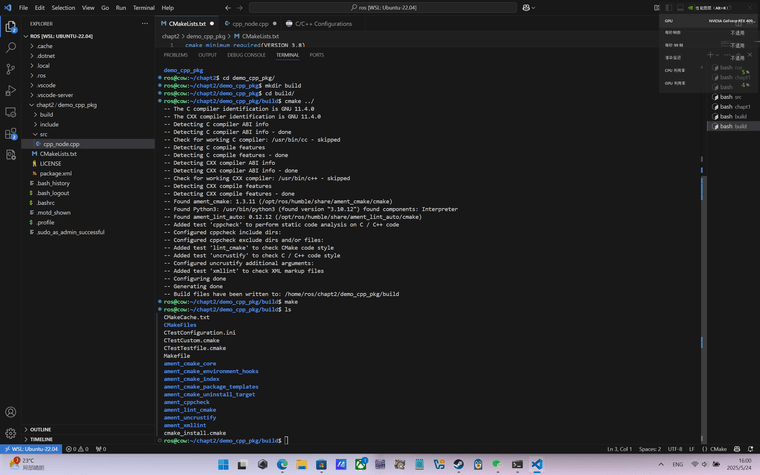Image resolution: width=760 pixels, height=475 pixels.
Task: Open the Source Control view
Action: pos(11,69)
